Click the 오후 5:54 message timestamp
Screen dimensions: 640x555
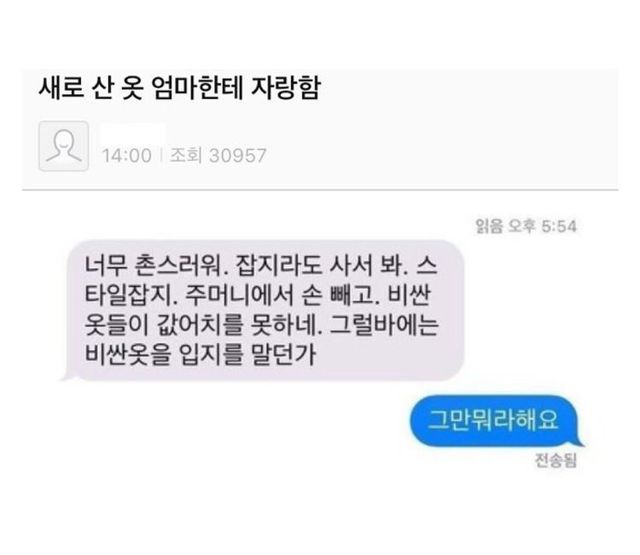542,226
